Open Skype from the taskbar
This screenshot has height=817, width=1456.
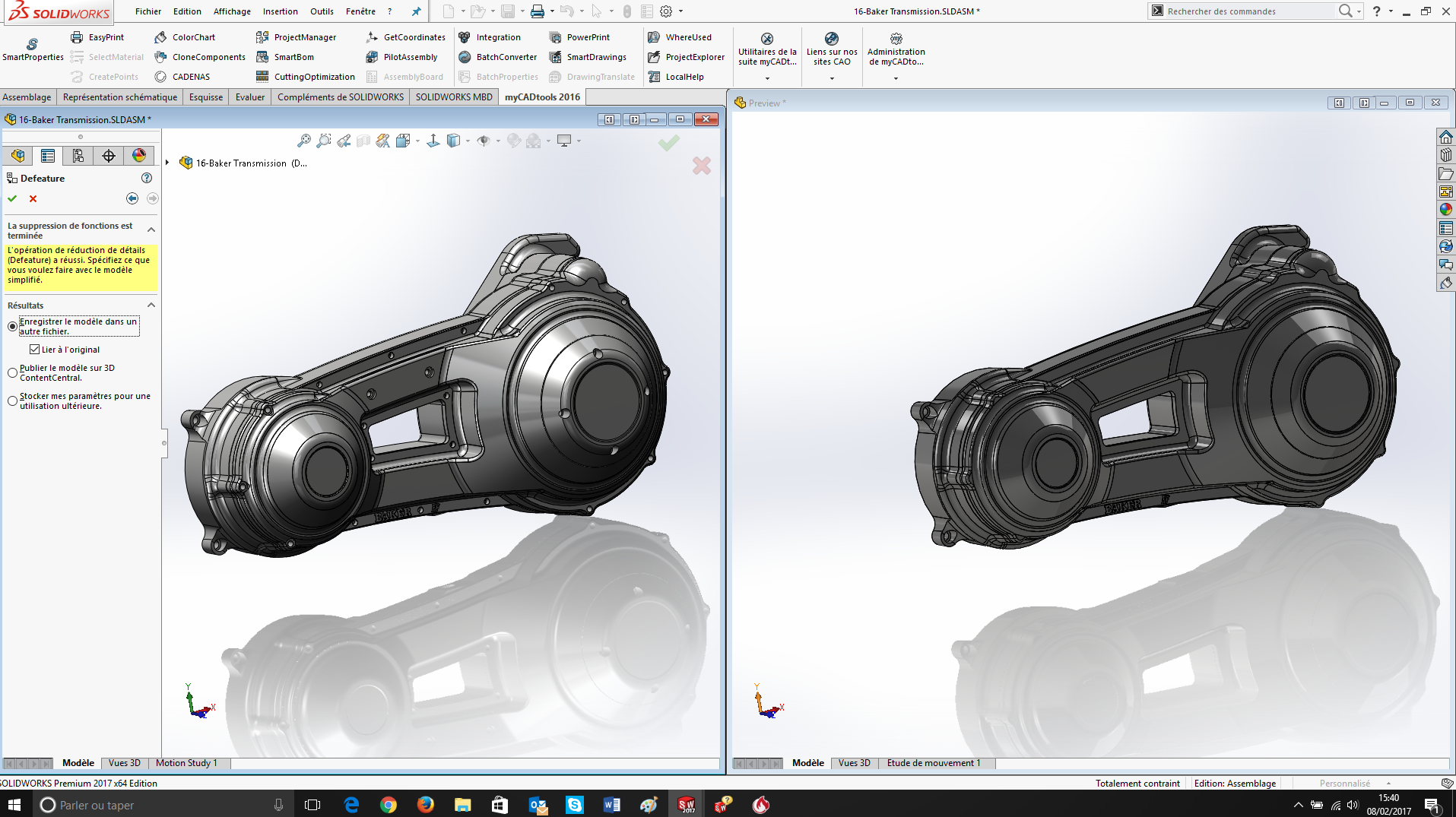[574, 805]
